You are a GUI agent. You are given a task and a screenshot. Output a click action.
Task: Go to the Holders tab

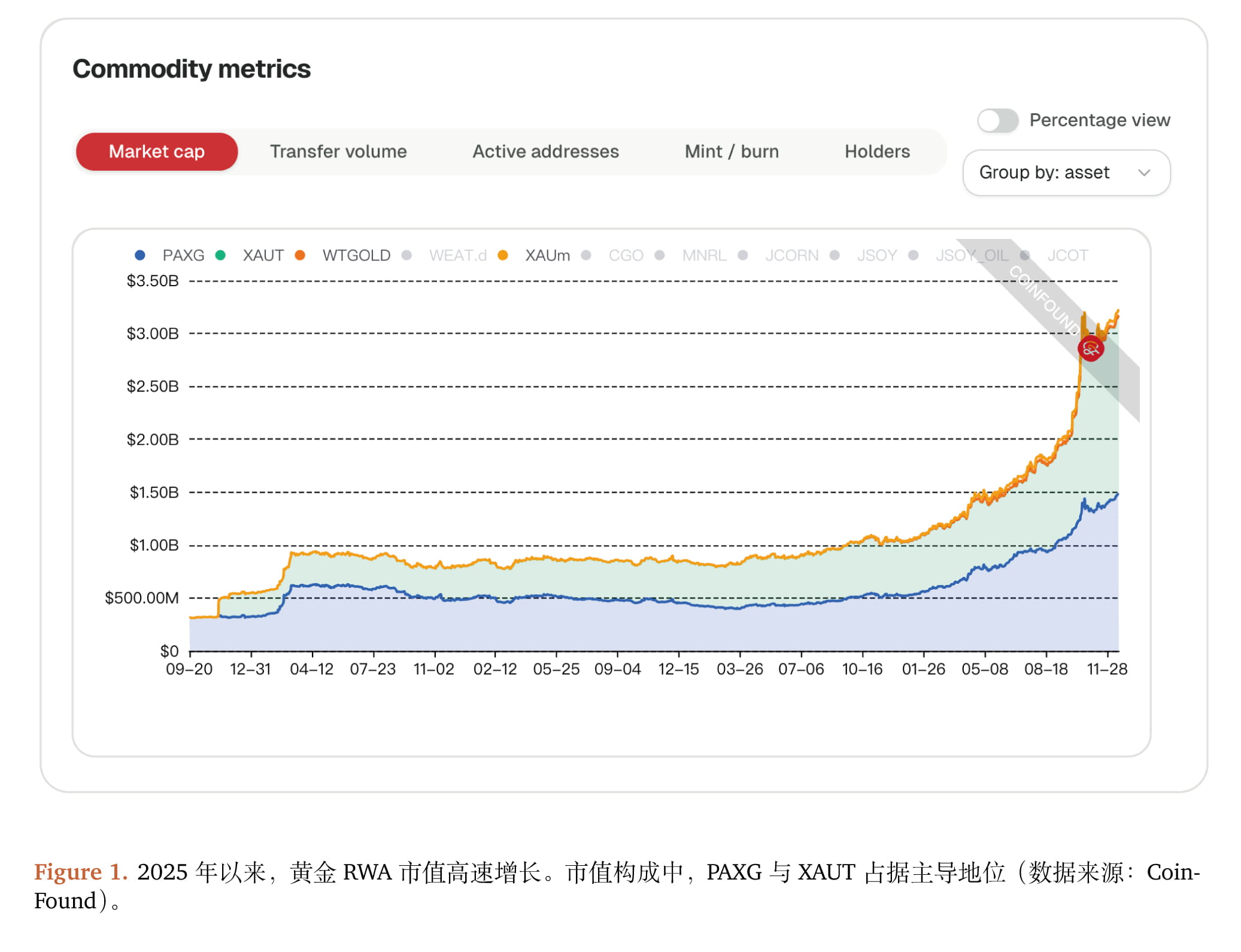877,151
